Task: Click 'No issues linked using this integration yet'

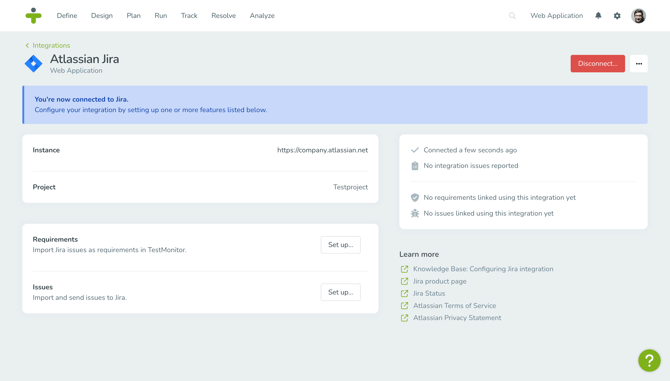Action: 488,213
